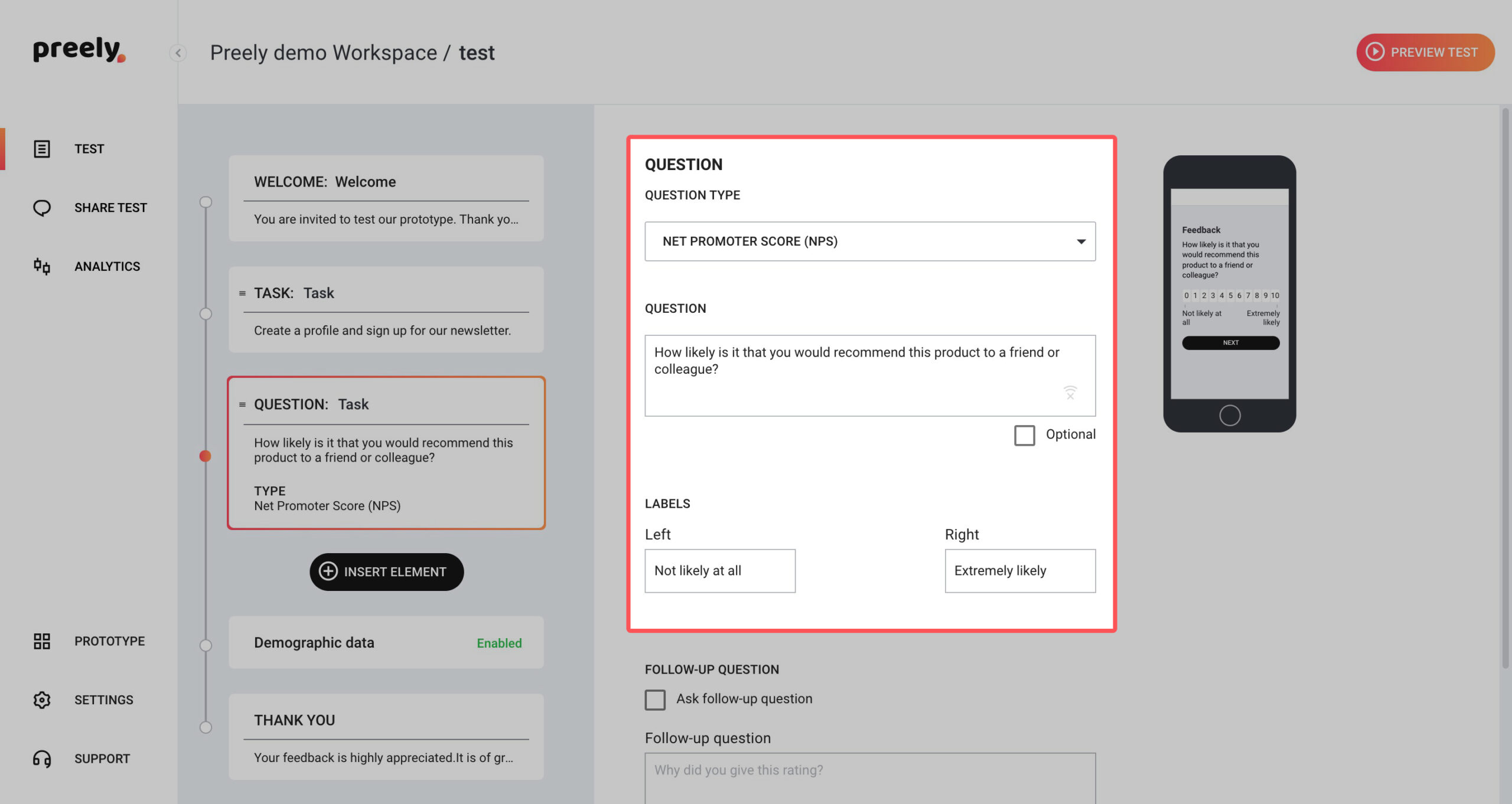Viewport: 1512px width, 804px height.
Task: Click the Insert Element button
Action: pos(386,571)
